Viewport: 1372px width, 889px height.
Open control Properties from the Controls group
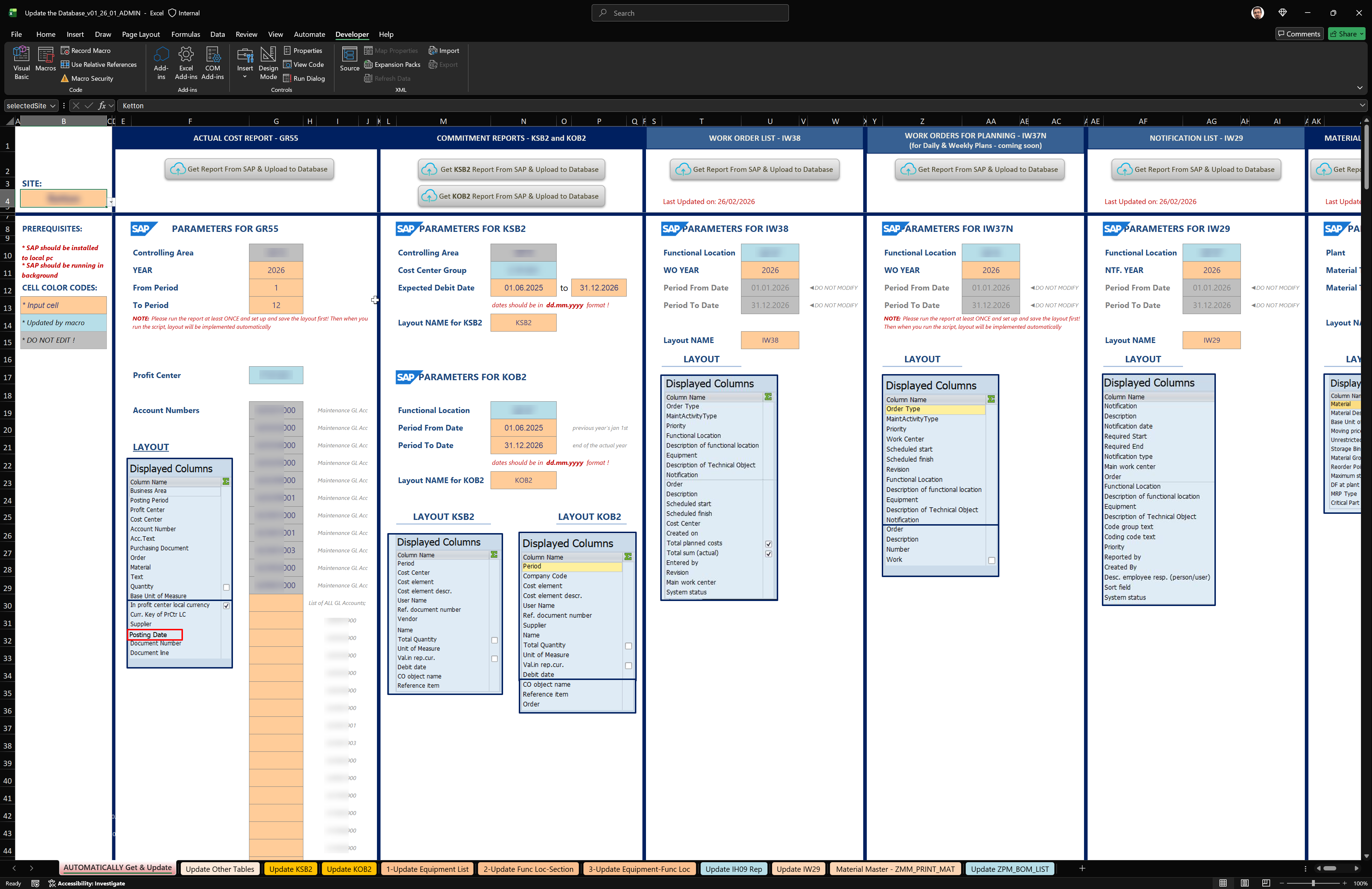tap(303, 50)
